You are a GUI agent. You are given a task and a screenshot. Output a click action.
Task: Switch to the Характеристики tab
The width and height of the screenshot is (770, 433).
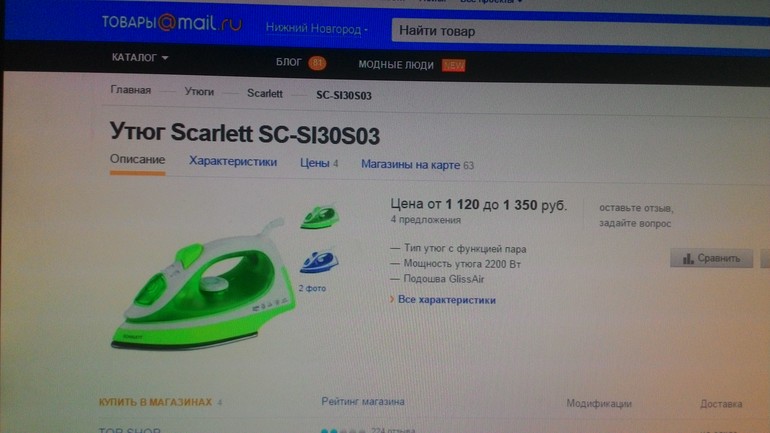click(233, 162)
